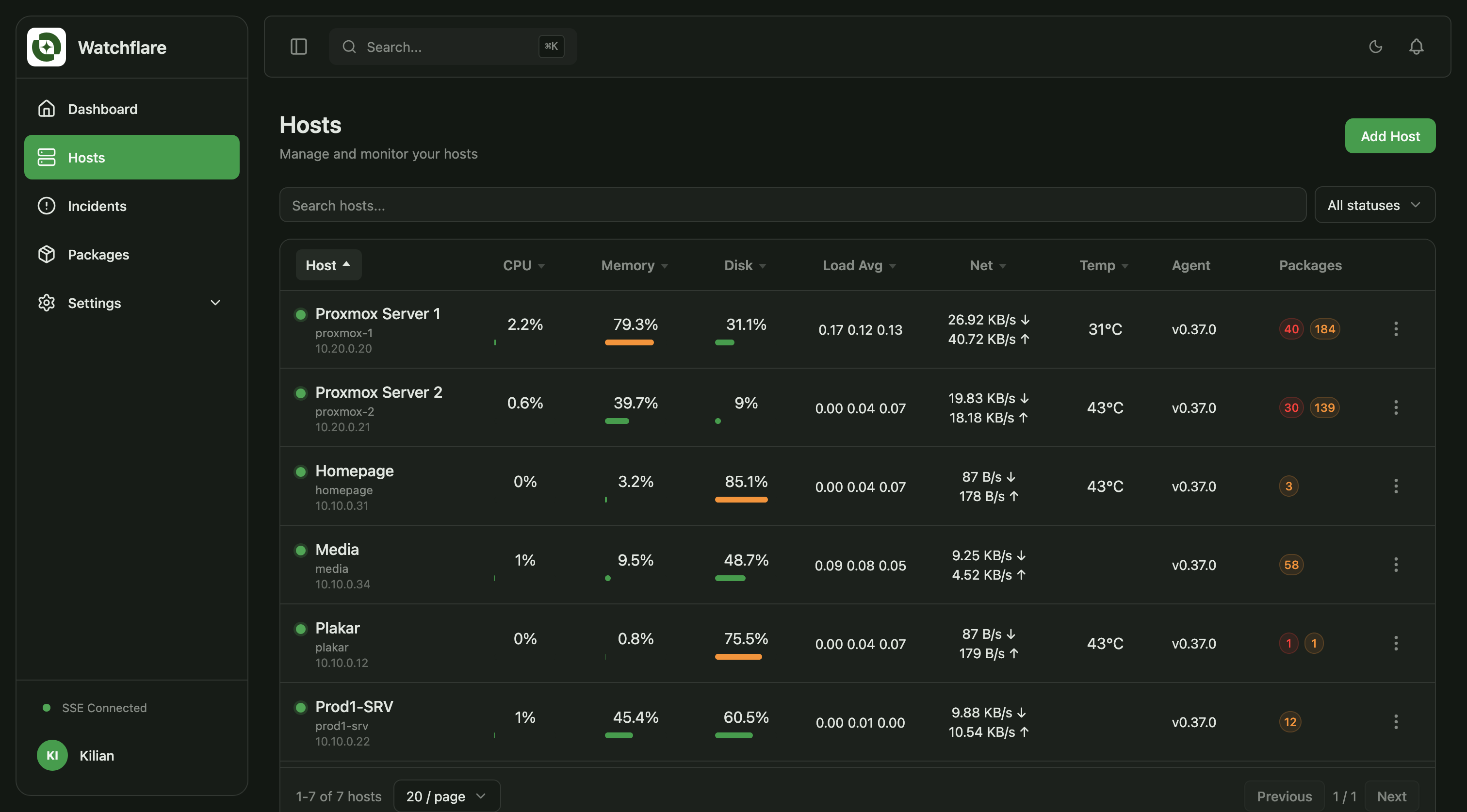This screenshot has height=812, width=1467.
Task: Click Homepage disk usage bar
Action: pos(741,500)
